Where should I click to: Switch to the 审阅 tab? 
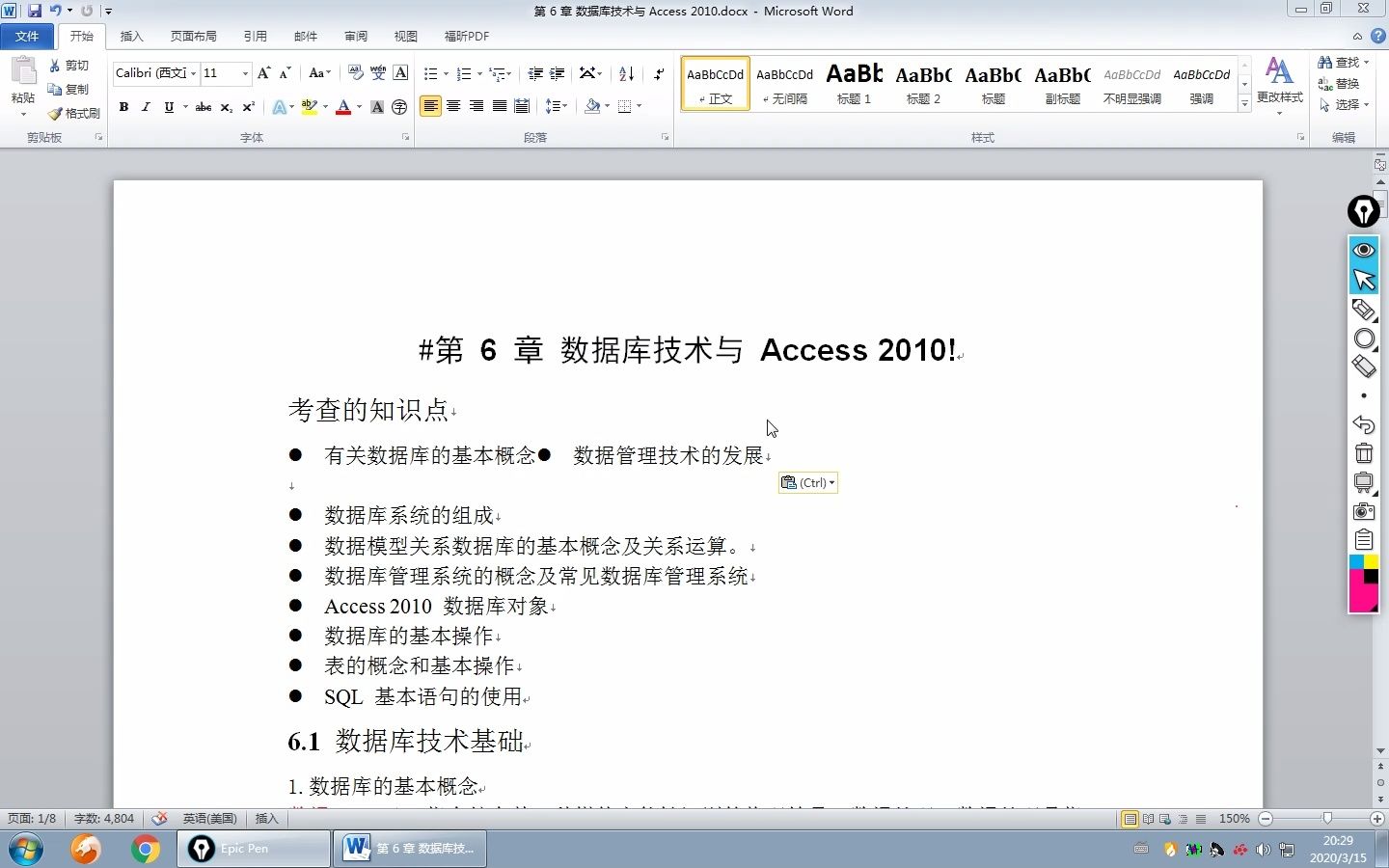[x=356, y=37]
